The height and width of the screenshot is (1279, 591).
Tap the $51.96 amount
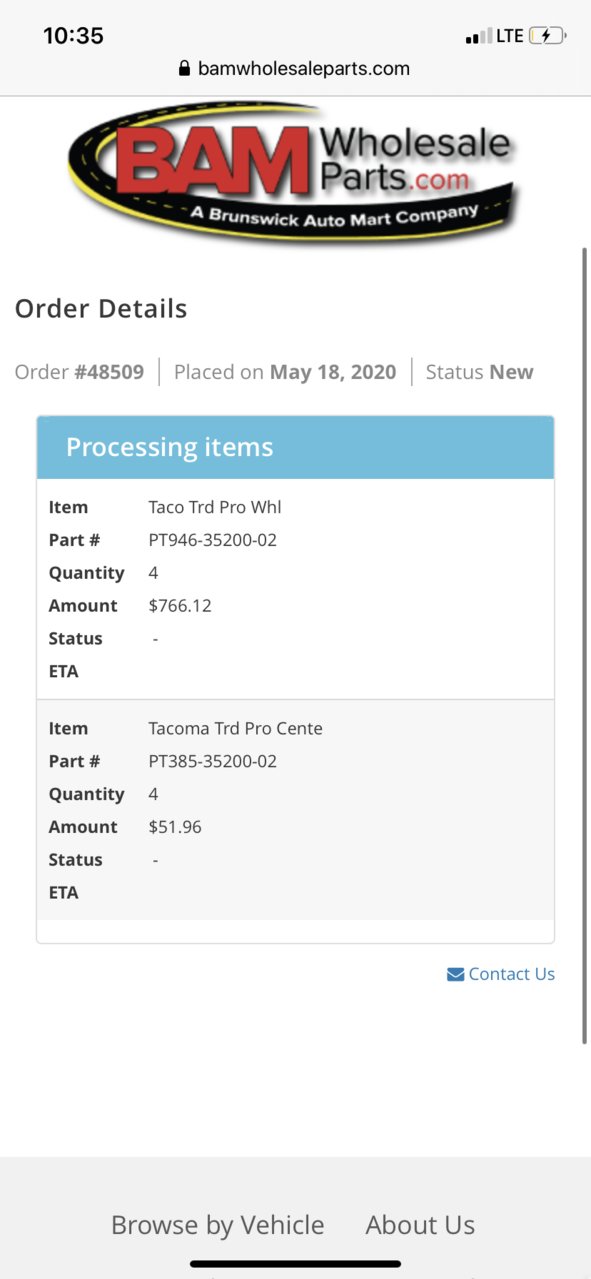click(175, 827)
